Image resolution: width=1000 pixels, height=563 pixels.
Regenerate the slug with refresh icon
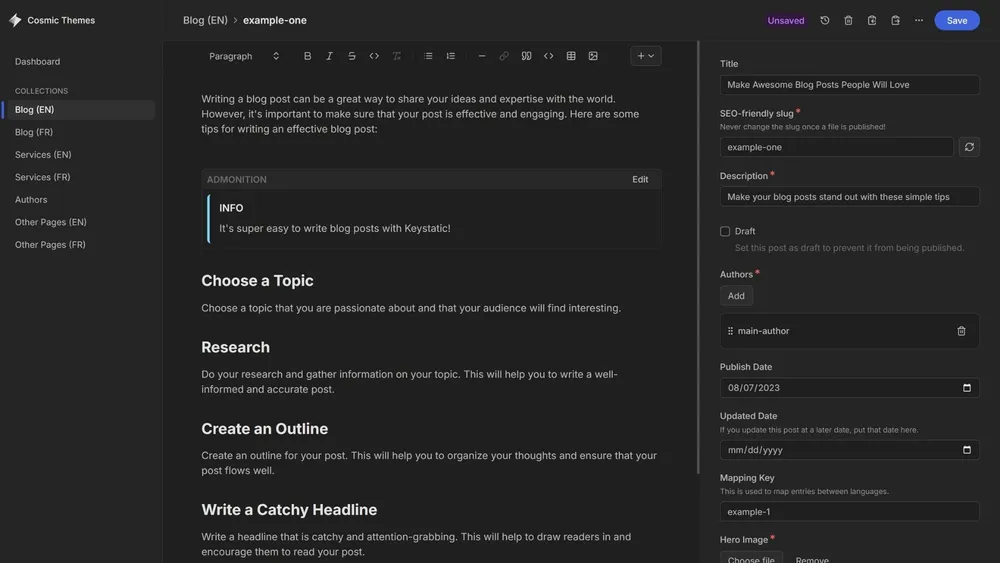[969, 147]
